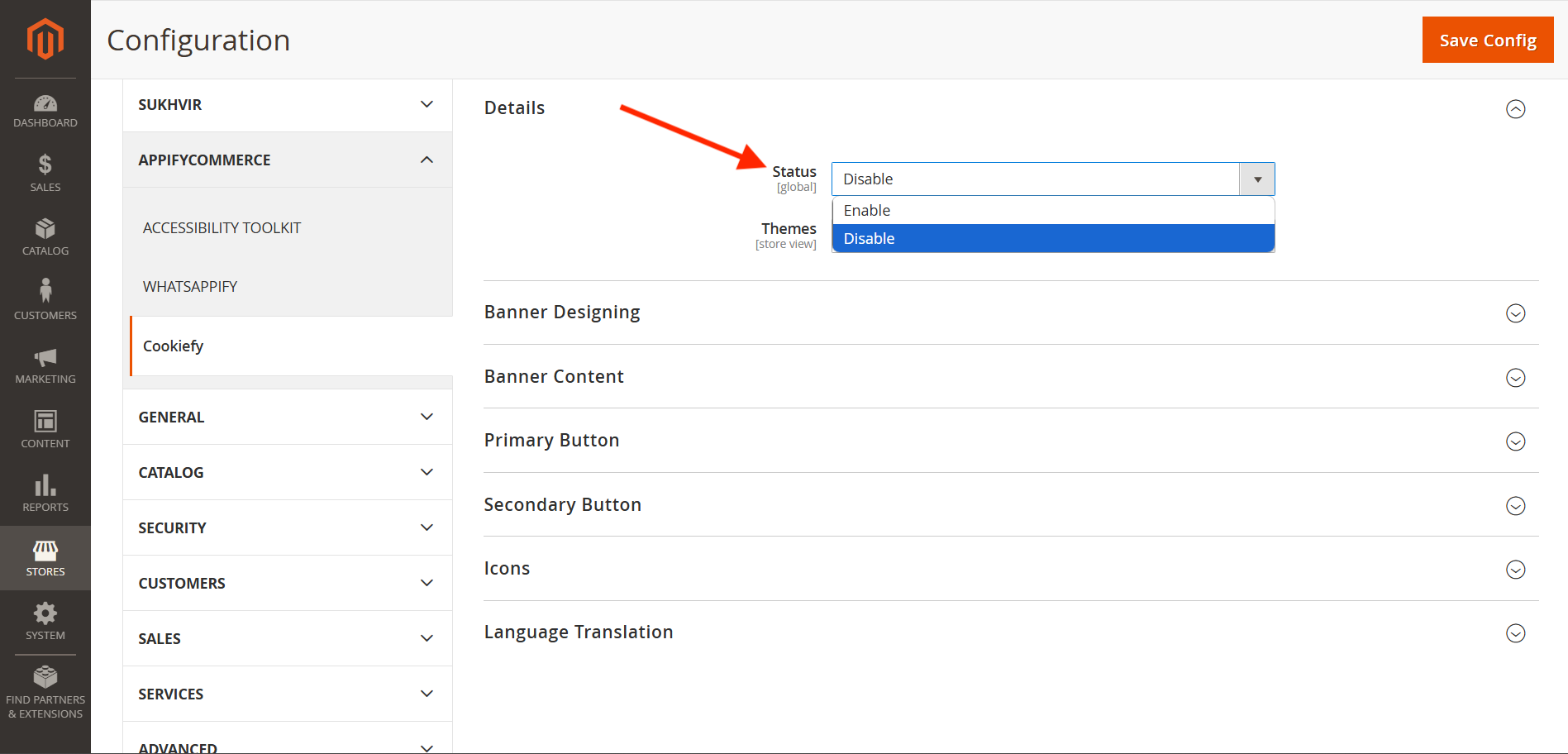Expand Primary Button section circle icon
The width and height of the screenshot is (1568, 754).
click(1515, 441)
